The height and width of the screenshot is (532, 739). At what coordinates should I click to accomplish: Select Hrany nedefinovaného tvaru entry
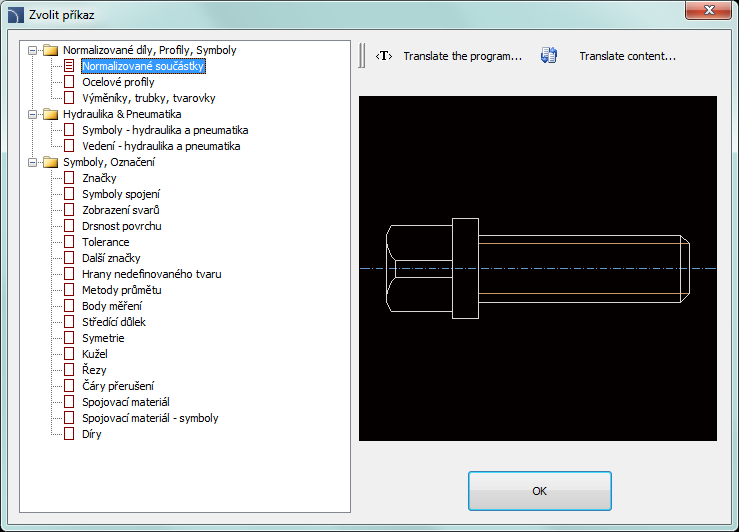coord(152,274)
